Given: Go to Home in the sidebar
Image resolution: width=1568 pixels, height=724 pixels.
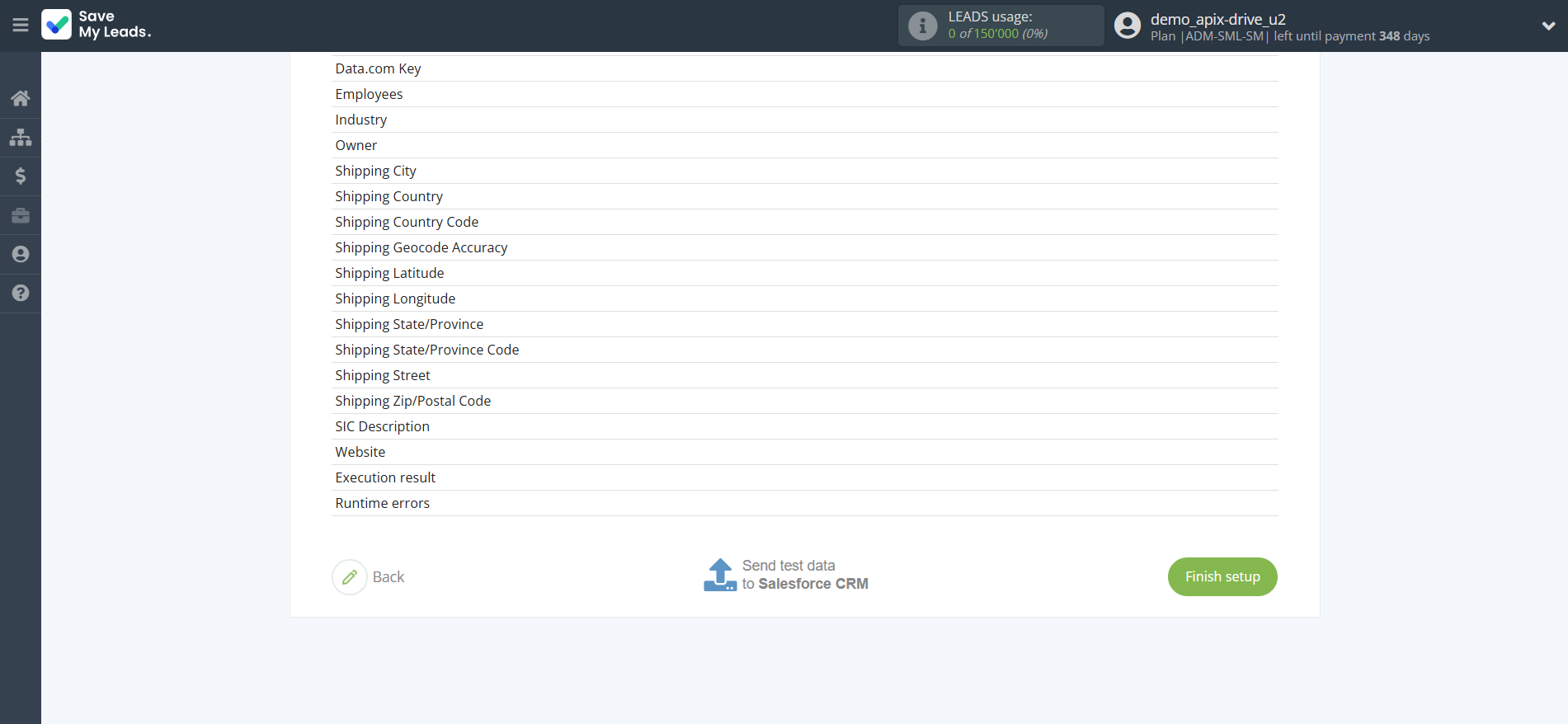Looking at the screenshot, I should 21,99.
